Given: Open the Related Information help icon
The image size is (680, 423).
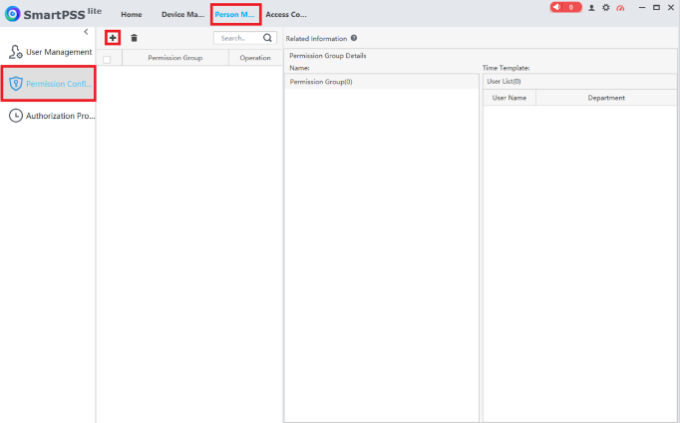Looking at the screenshot, I should point(354,38).
